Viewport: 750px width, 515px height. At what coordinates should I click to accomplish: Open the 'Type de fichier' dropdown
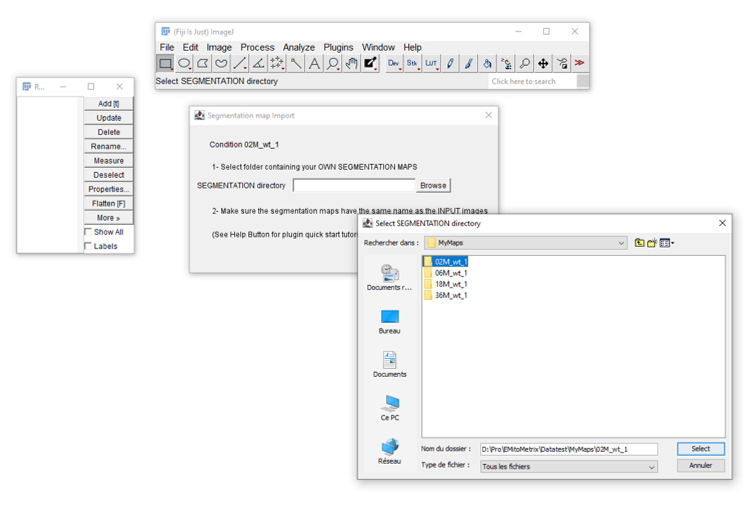[x=651, y=467]
